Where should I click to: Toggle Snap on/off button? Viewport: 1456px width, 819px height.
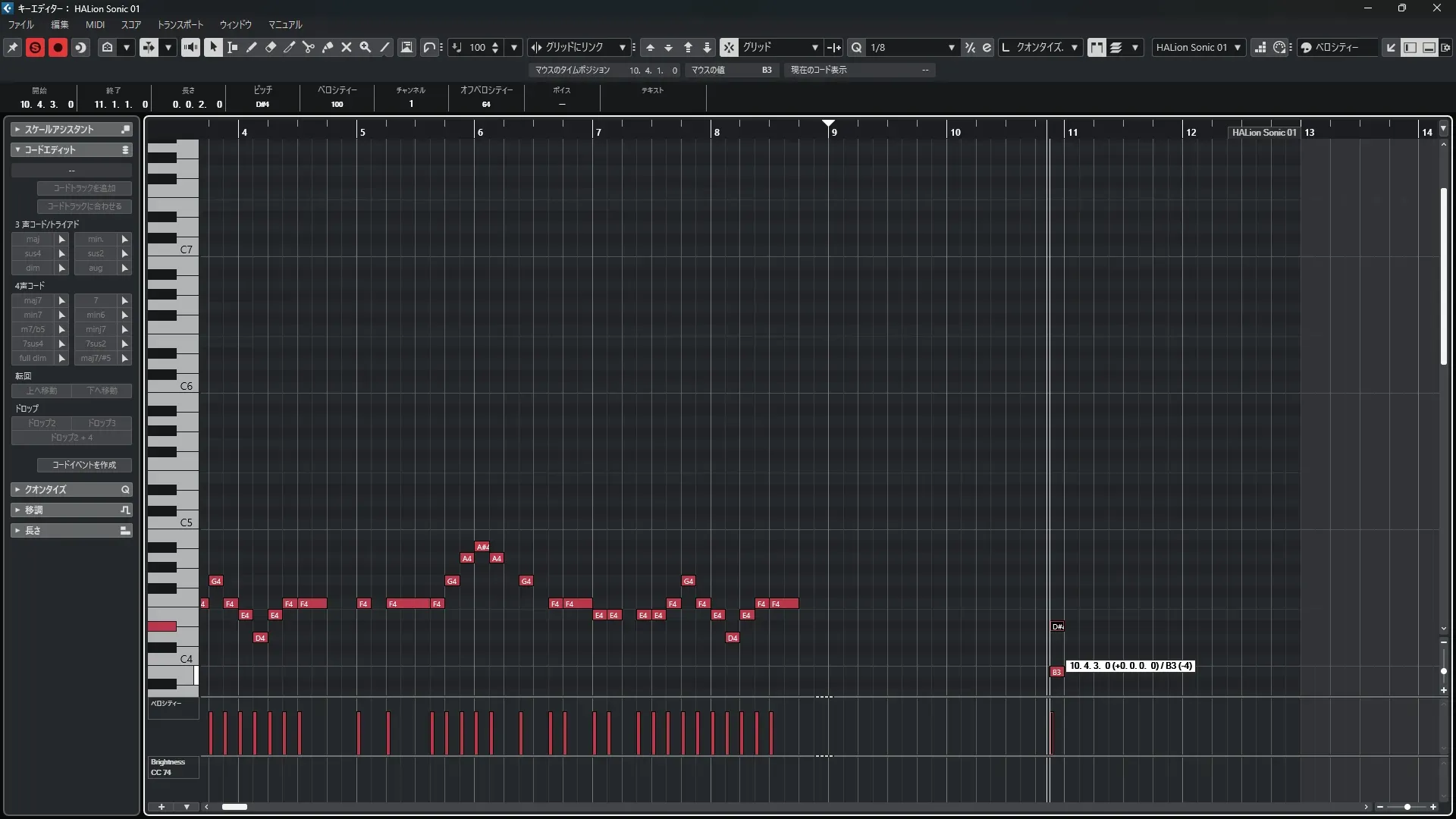728,47
